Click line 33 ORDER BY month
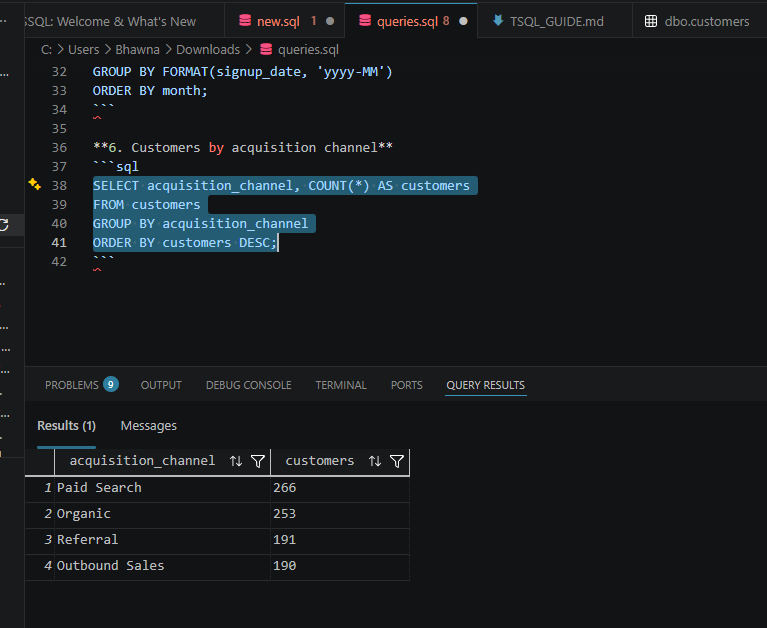Screen dimensions: 767x628 tap(150, 90)
